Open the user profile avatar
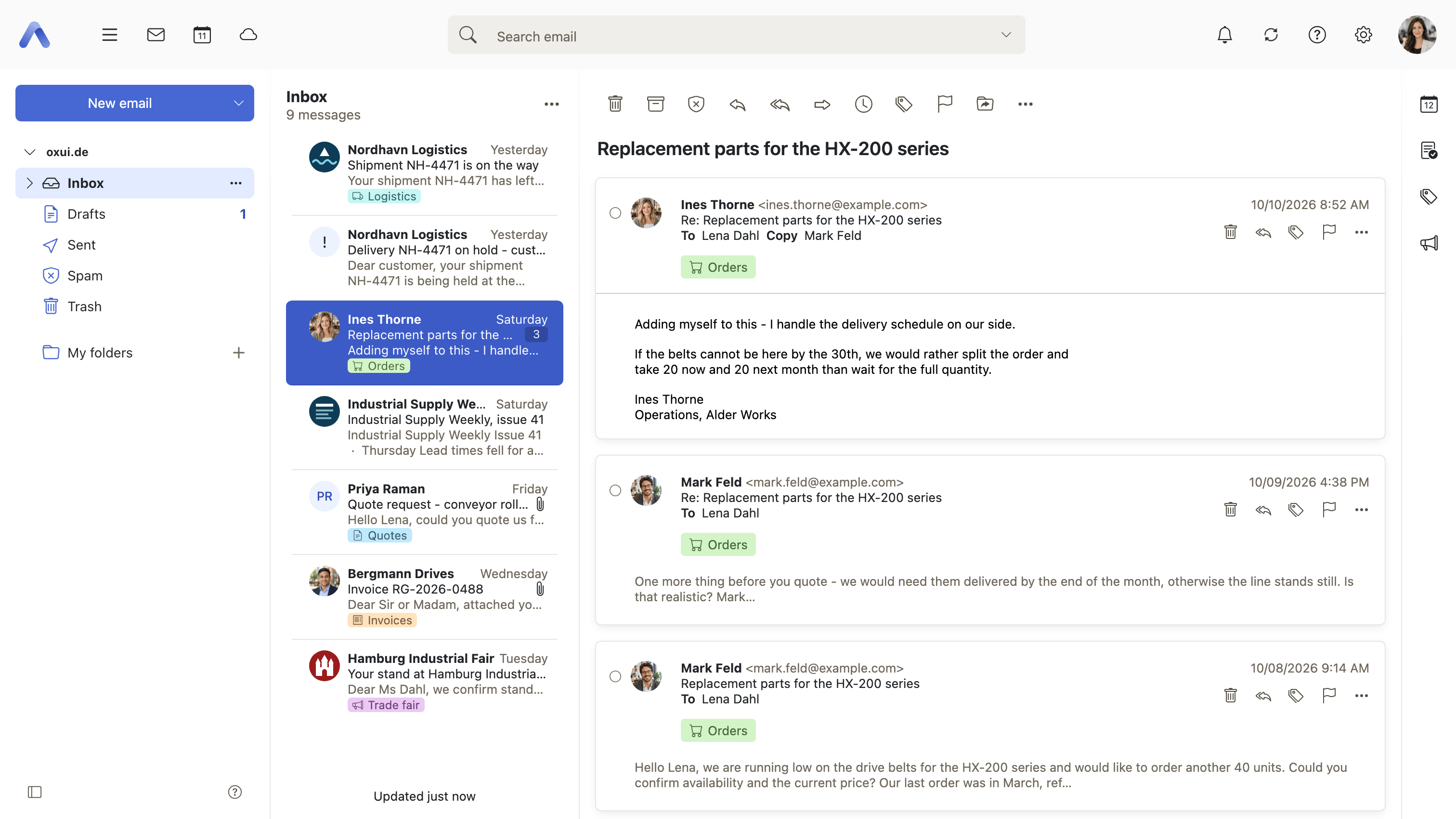The height and width of the screenshot is (819, 1456). [x=1417, y=35]
